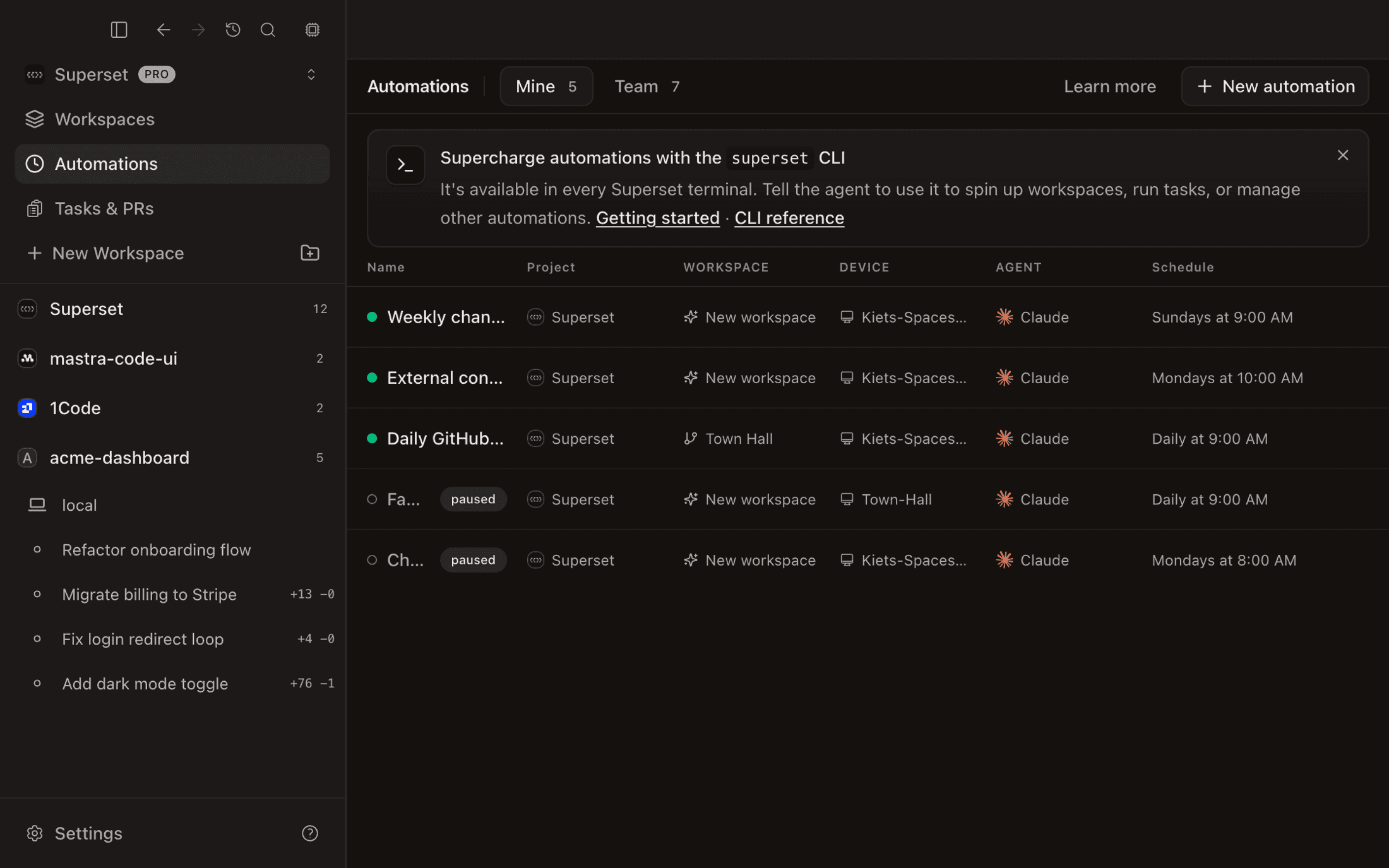Screen dimensions: 1389x868
Task: Collapse the acme-dashboard project
Action: pyautogui.click(x=172, y=458)
